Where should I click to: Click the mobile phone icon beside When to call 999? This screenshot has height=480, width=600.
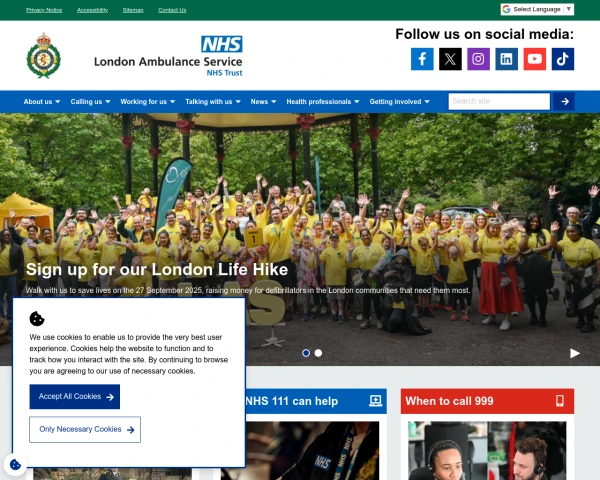(x=559, y=401)
